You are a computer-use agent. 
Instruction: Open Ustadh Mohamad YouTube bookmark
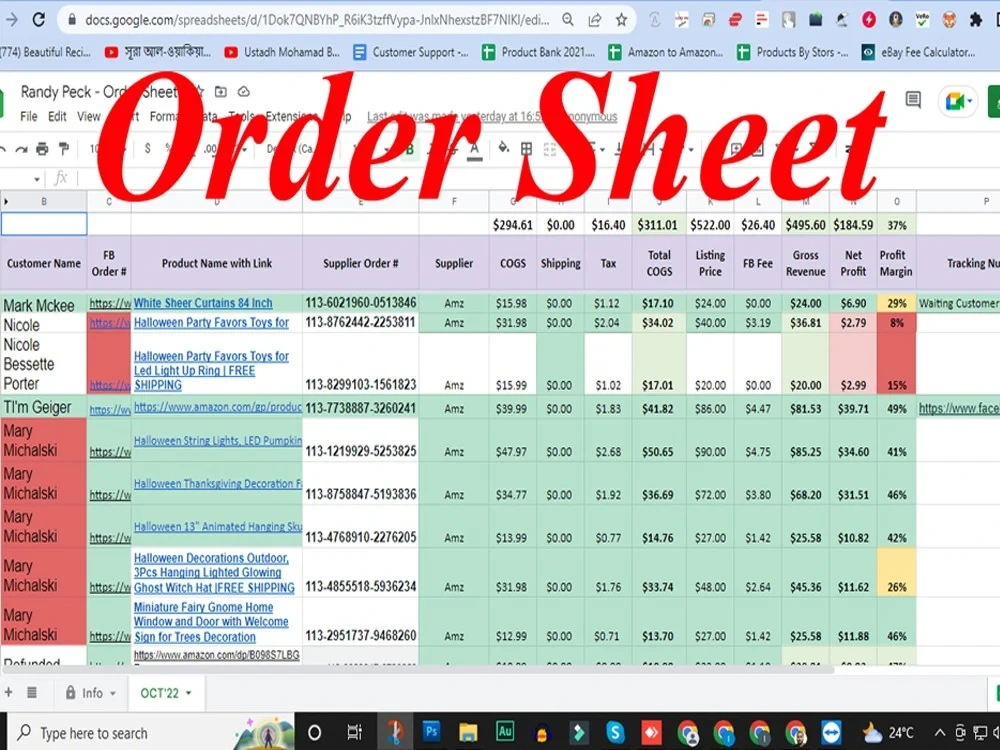click(x=282, y=52)
